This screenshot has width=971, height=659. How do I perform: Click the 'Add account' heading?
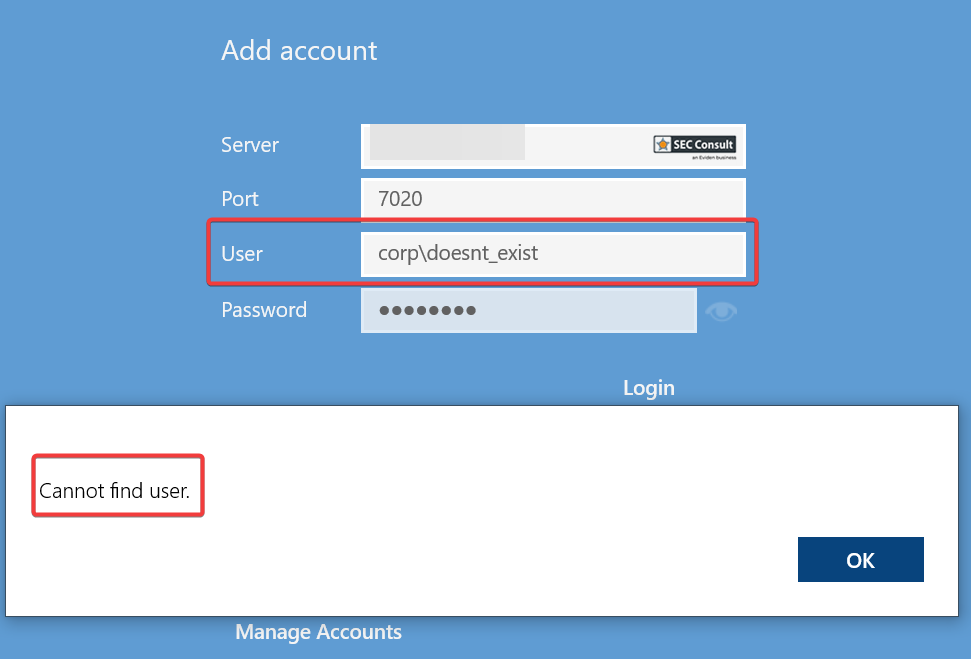(299, 50)
